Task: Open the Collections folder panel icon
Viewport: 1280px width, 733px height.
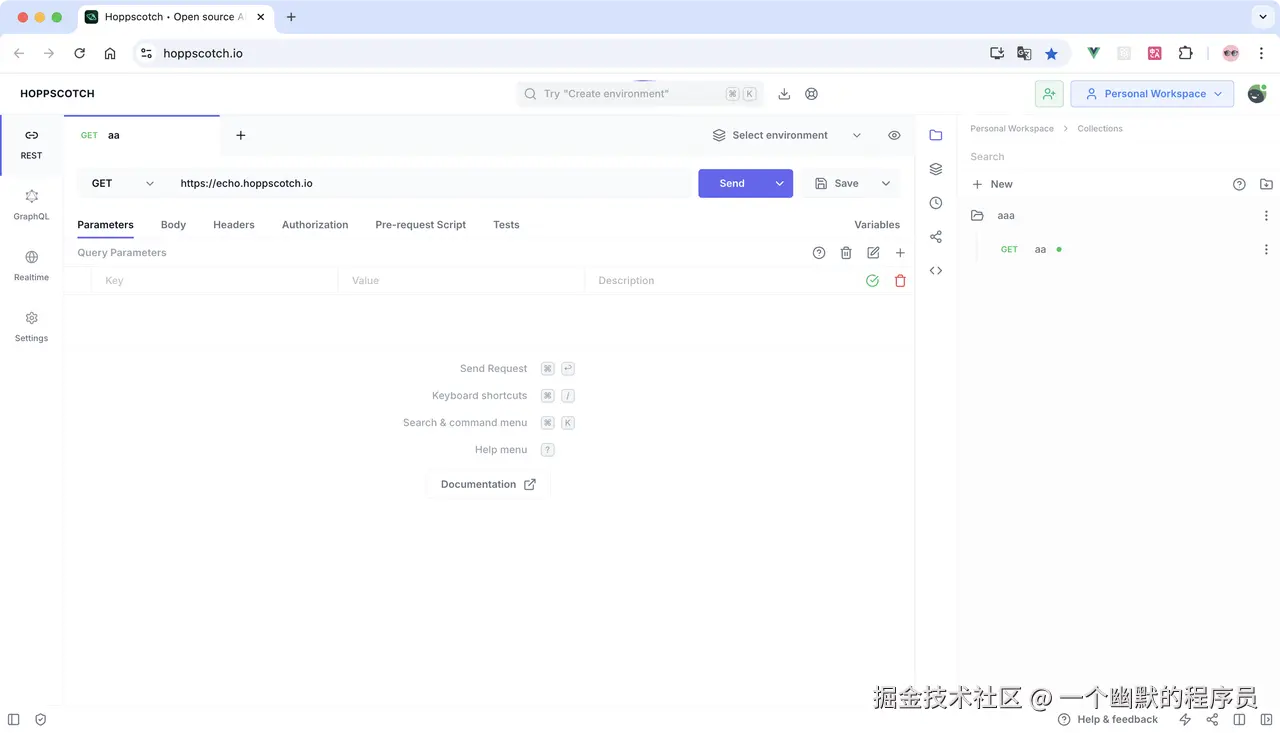Action: click(936, 135)
